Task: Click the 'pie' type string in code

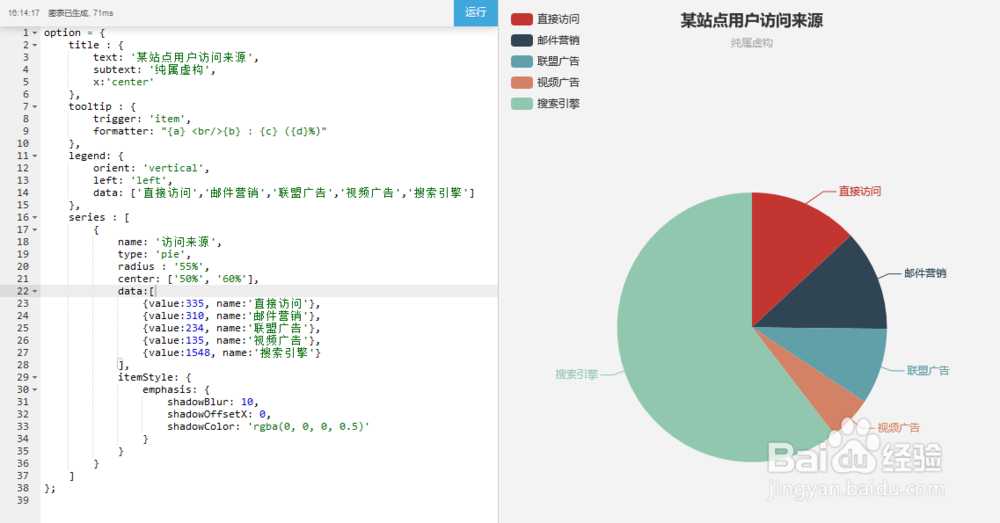Action: pos(173,254)
